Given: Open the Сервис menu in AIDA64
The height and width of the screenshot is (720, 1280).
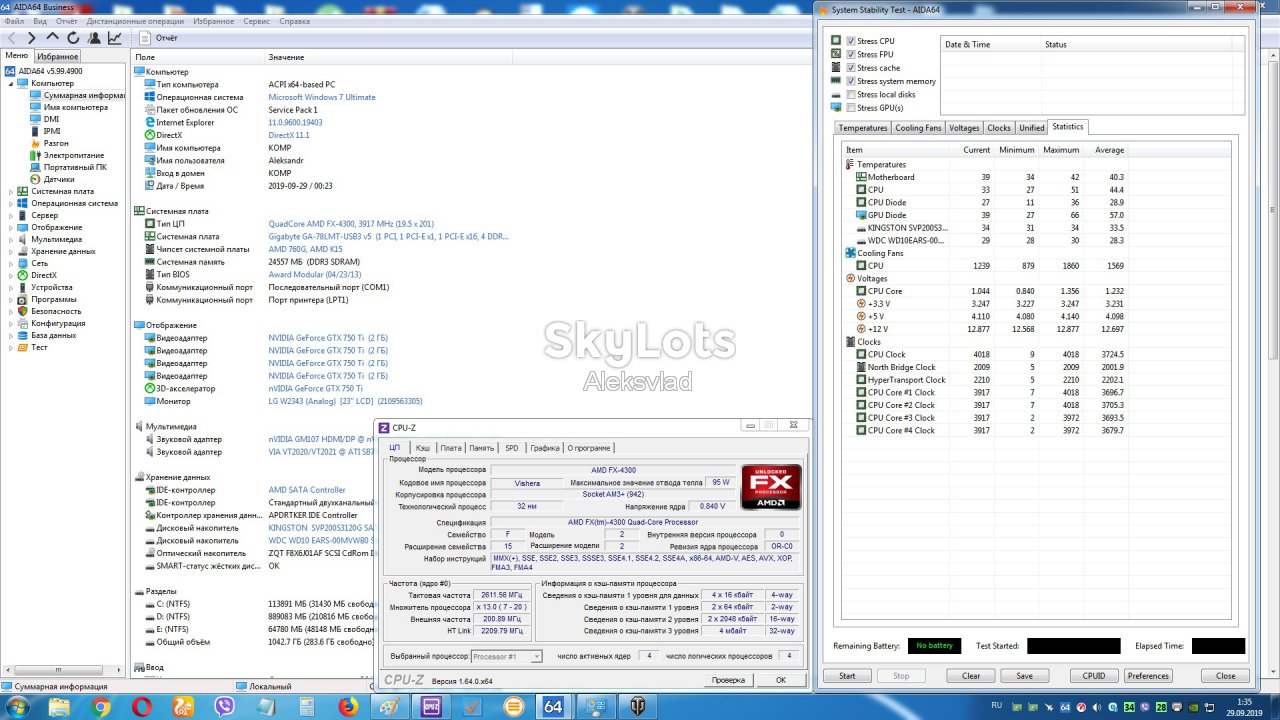Looking at the screenshot, I should 256,21.
